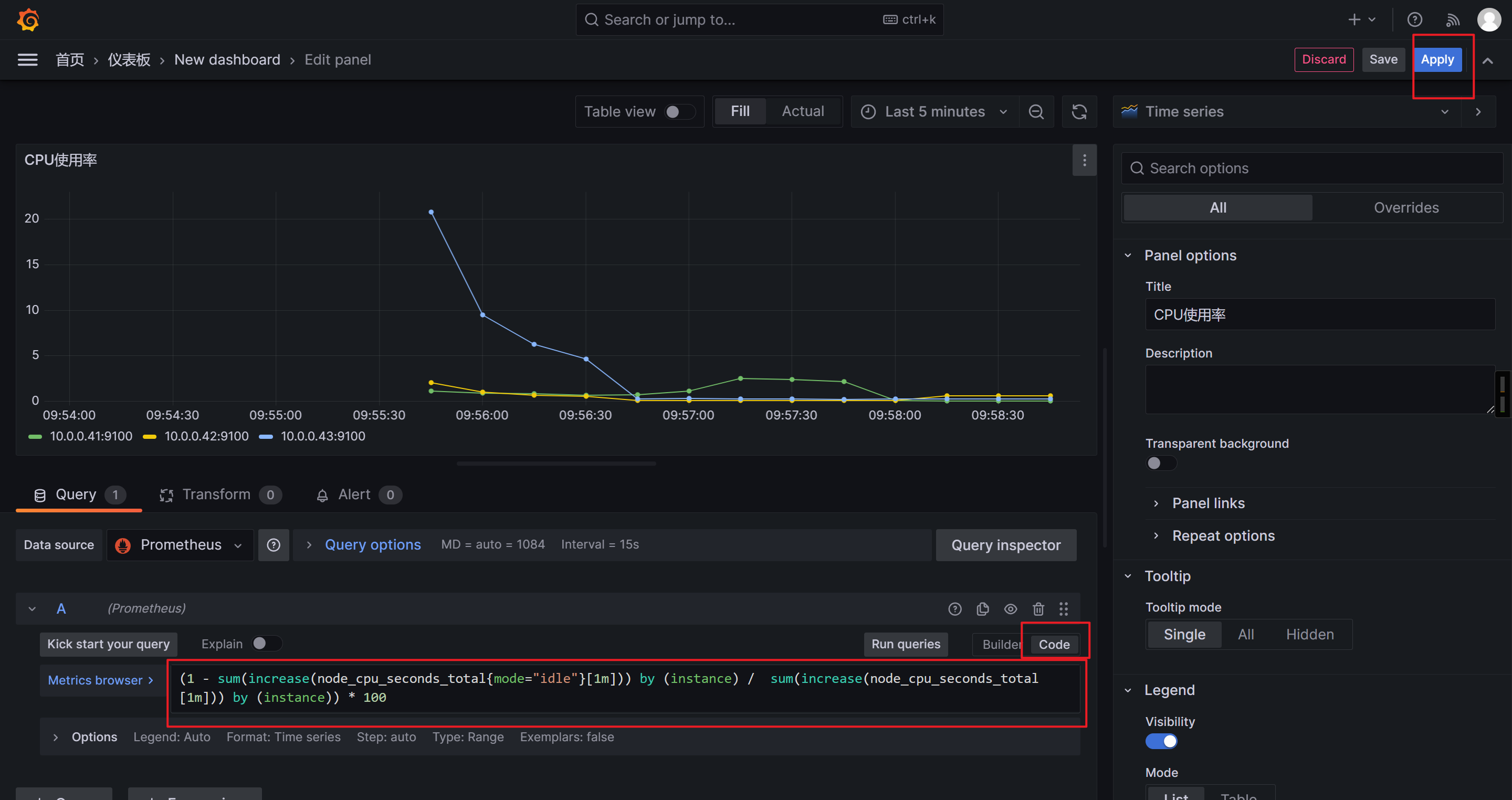Image resolution: width=1512 pixels, height=800 pixels.
Task: Click the 10.0.0.43:9100 legend color swatch
Action: point(266,437)
